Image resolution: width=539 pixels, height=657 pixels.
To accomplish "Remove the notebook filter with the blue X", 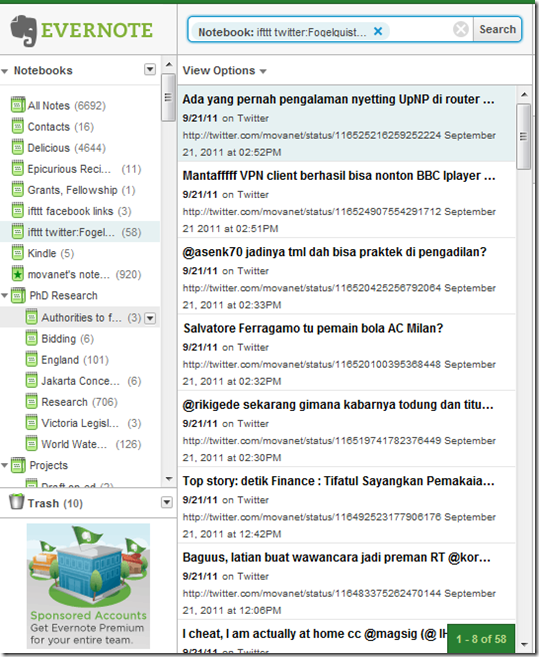I will (x=378, y=31).
